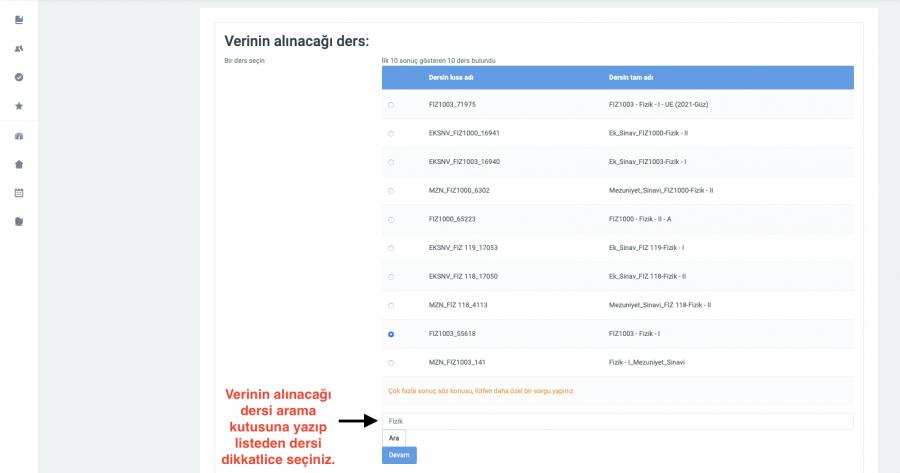The image size is (900, 473).
Task: Open the calendar icon in sidebar
Action: (19, 193)
